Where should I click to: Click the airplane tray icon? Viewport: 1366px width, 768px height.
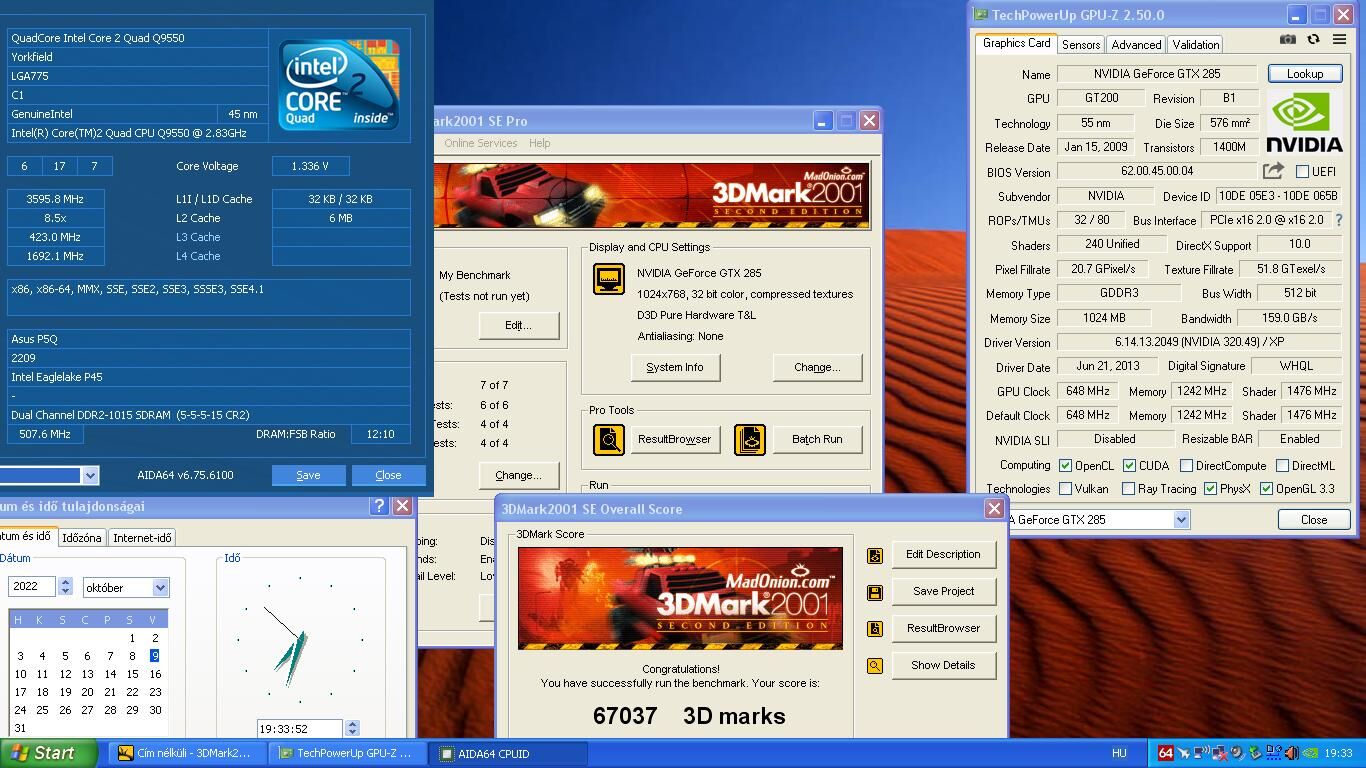click(x=1183, y=753)
